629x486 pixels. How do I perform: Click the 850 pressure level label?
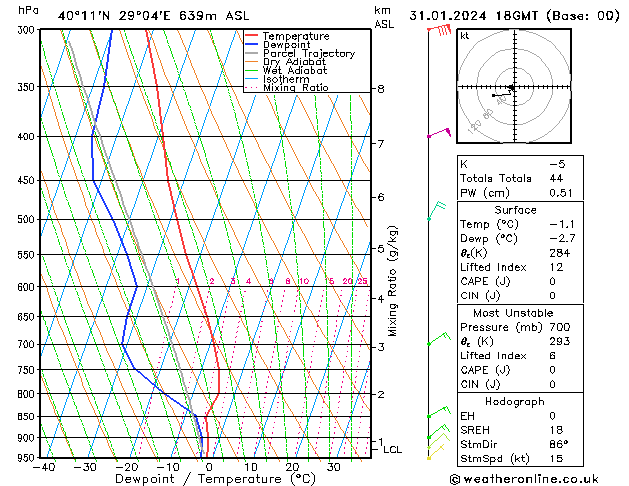coord(28,417)
